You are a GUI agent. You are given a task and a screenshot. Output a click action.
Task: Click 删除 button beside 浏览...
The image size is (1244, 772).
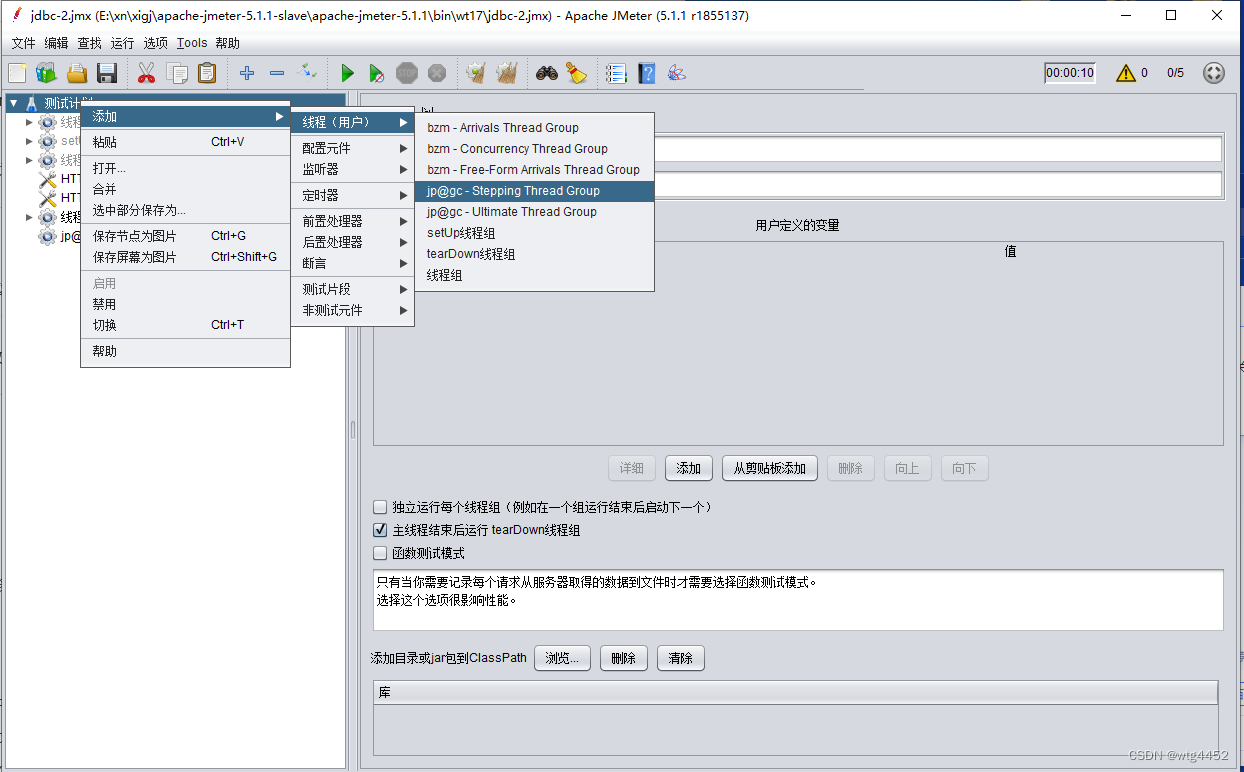[x=623, y=658]
